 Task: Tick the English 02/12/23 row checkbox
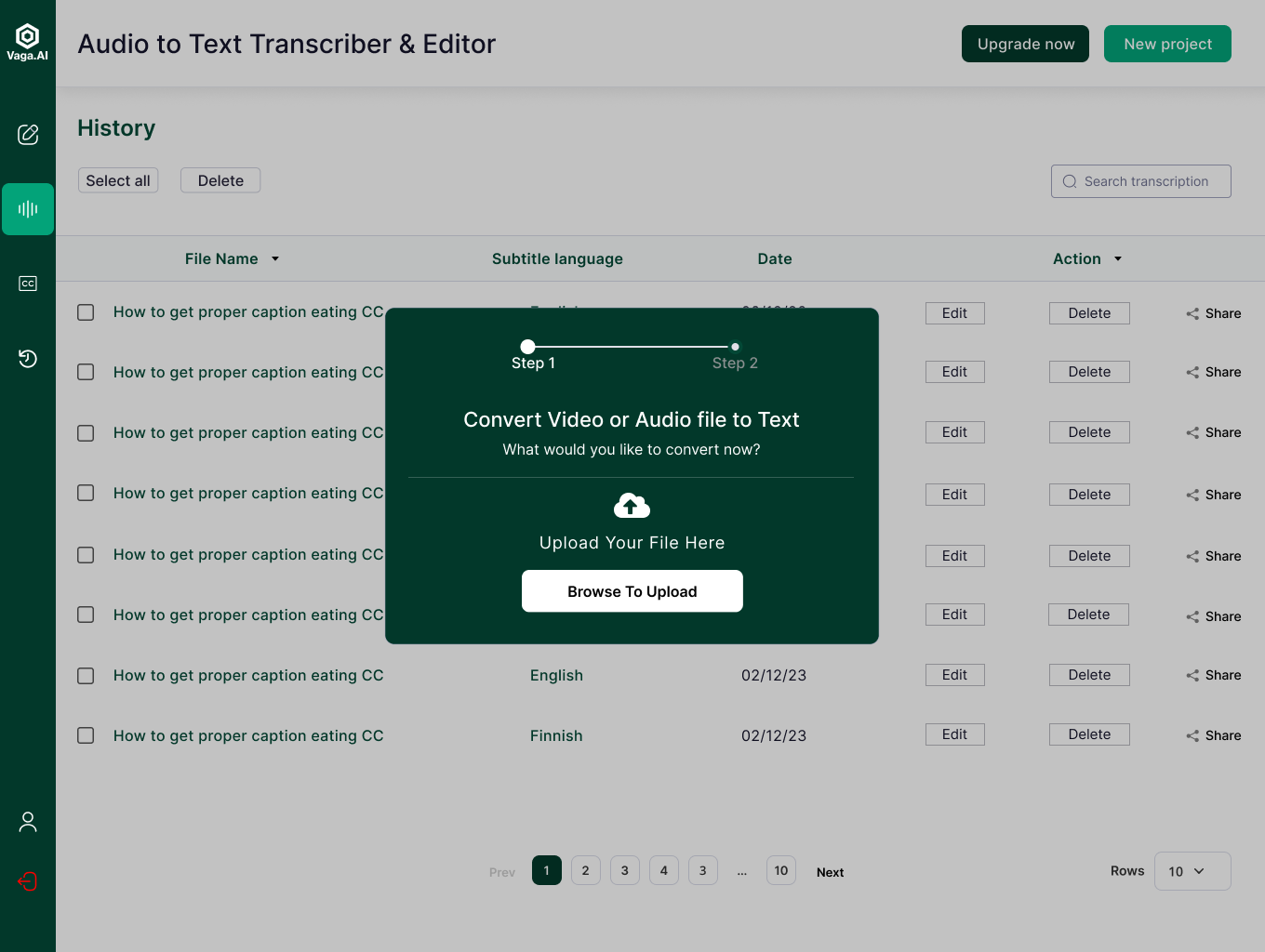(86, 676)
